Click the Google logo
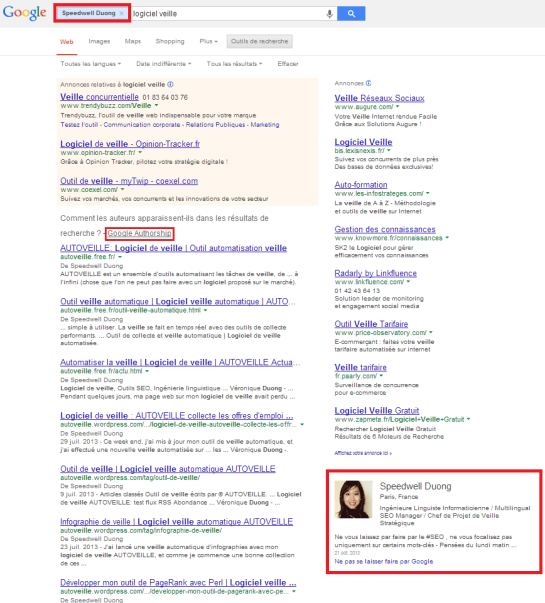545x603 pixels. coord(25,13)
